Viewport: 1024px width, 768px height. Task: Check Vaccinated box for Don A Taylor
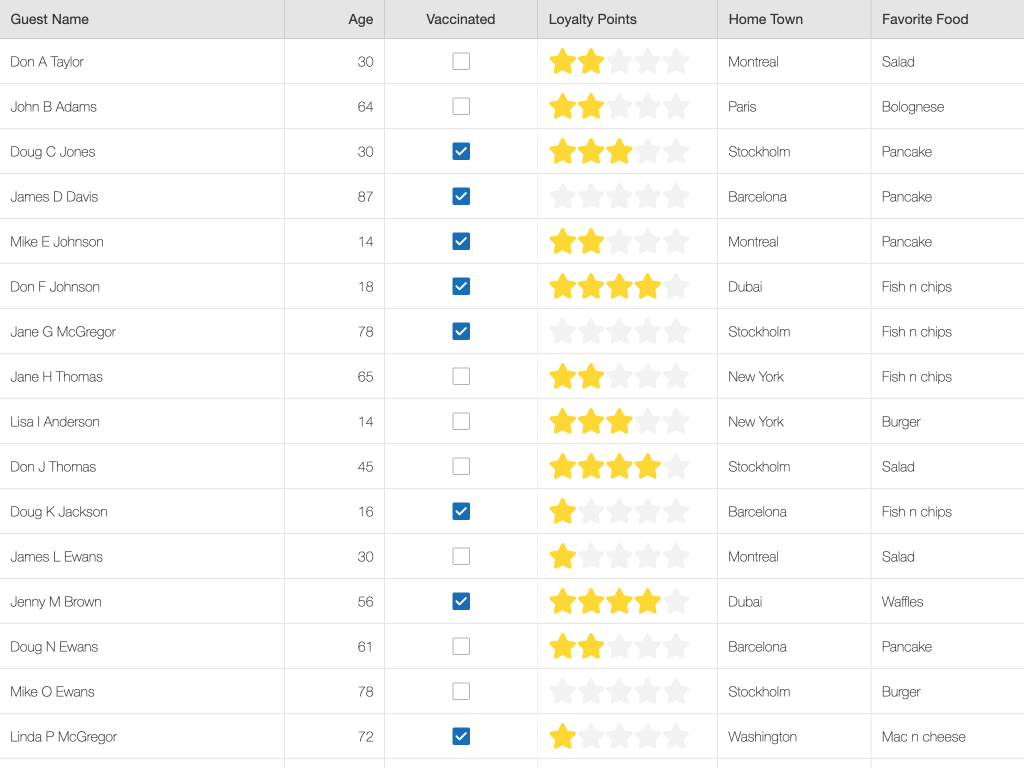pyautogui.click(x=461, y=62)
